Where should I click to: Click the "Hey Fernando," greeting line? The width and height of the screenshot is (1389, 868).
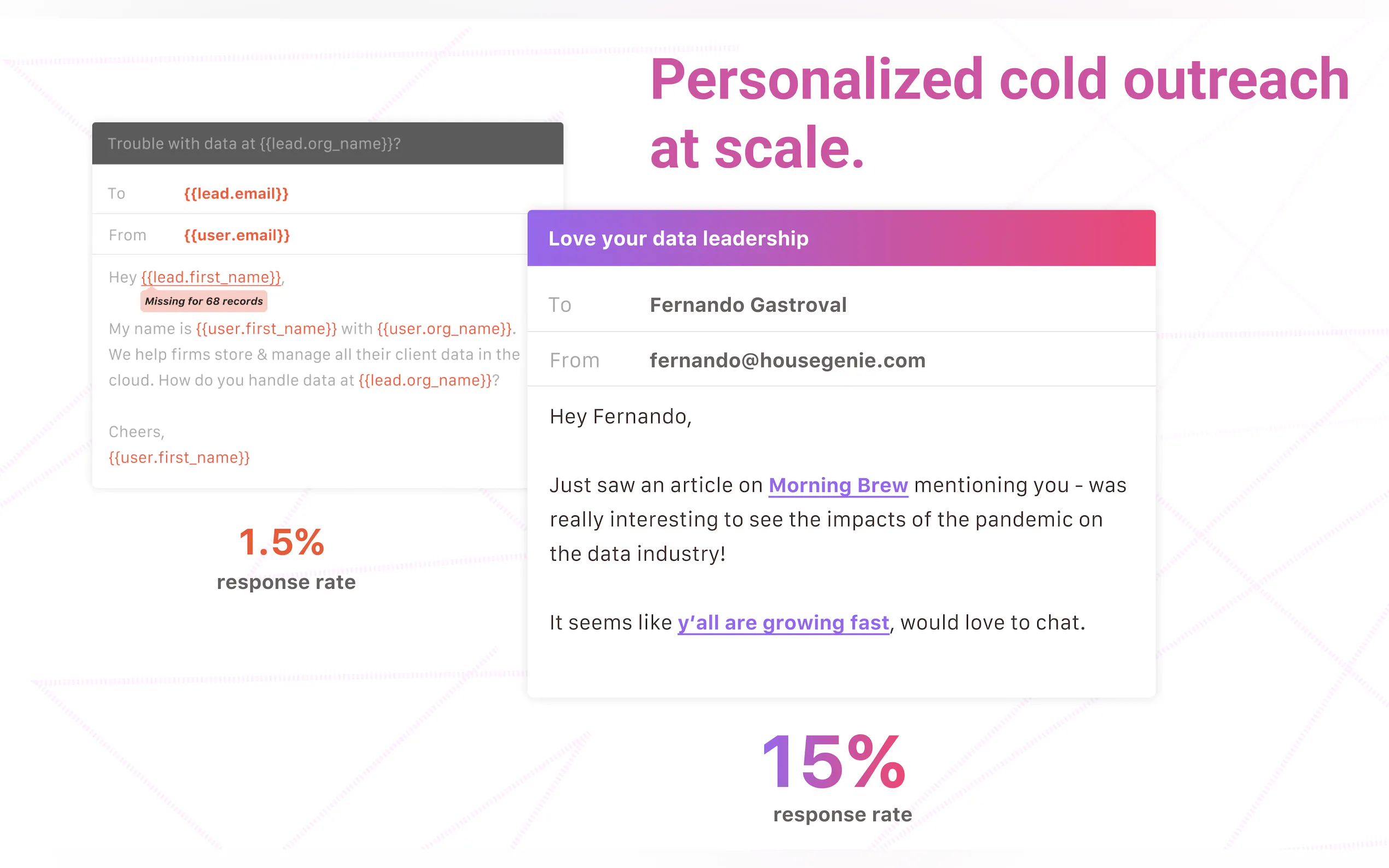(x=620, y=417)
